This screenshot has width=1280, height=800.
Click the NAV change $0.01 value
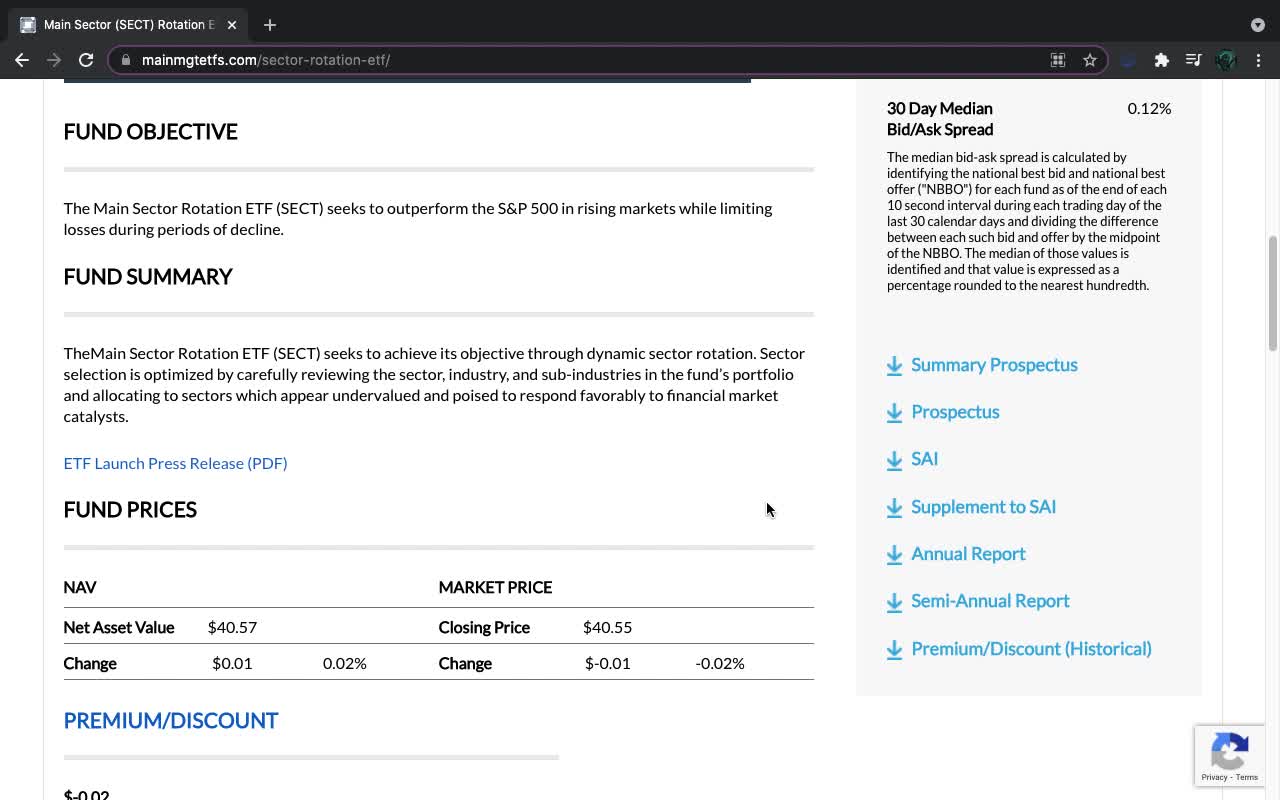232,663
